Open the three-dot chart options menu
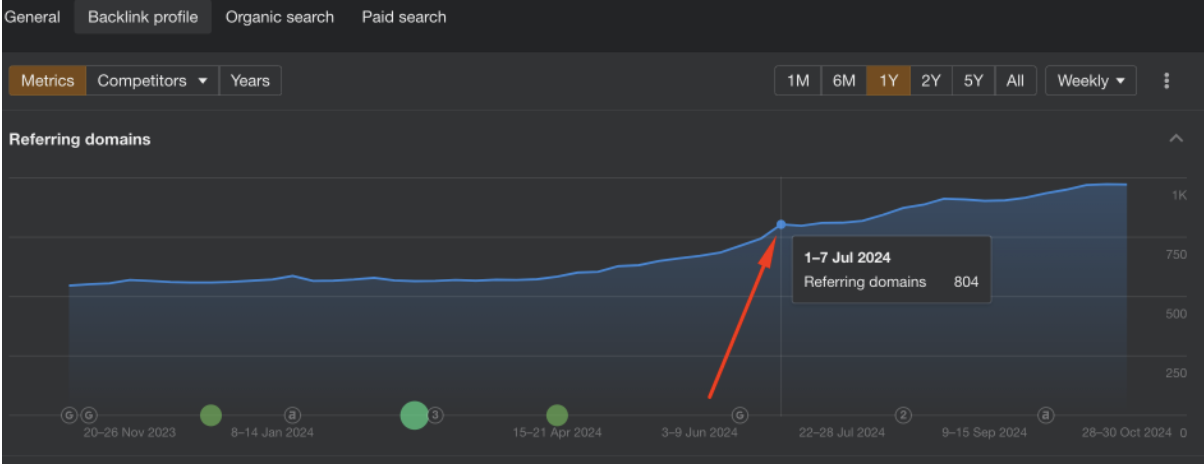 (x=1166, y=81)
